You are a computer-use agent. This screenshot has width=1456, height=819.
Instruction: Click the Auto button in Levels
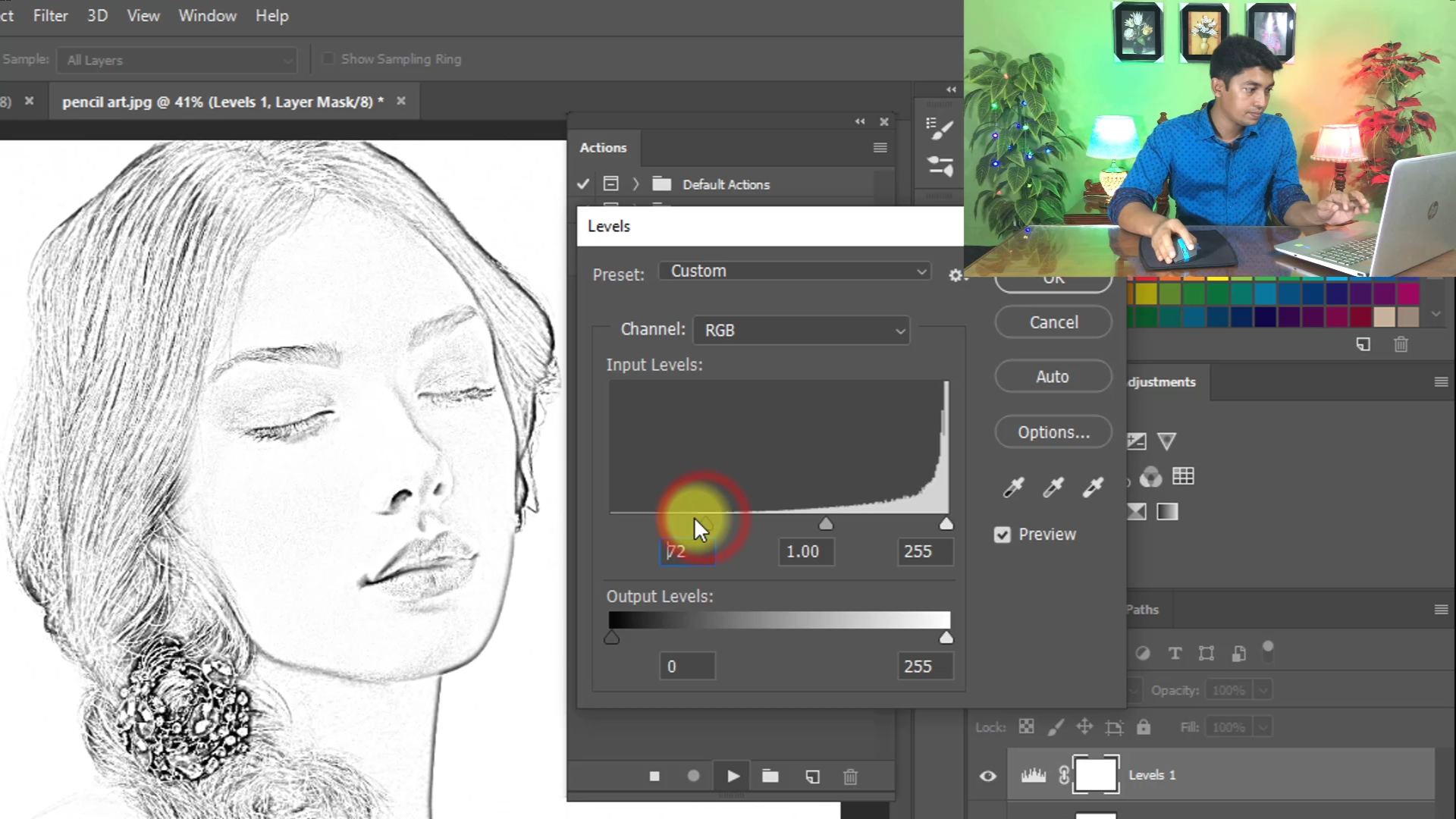click(x=1053, y=377)
